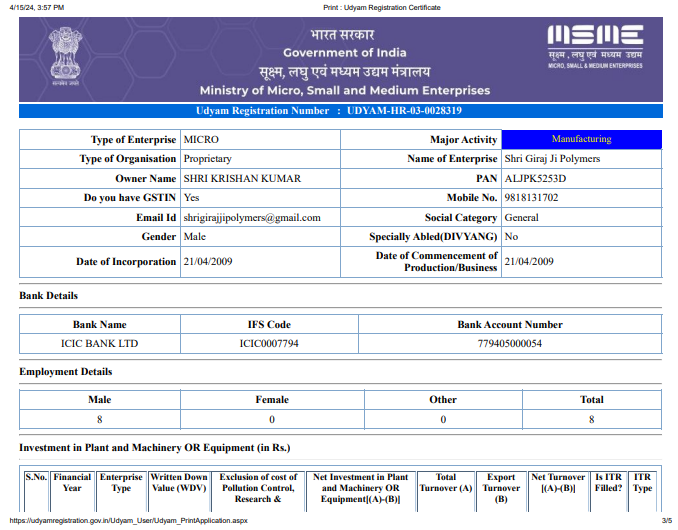
Task: Select Specially Abled value No
Action: tap(511, 237)
